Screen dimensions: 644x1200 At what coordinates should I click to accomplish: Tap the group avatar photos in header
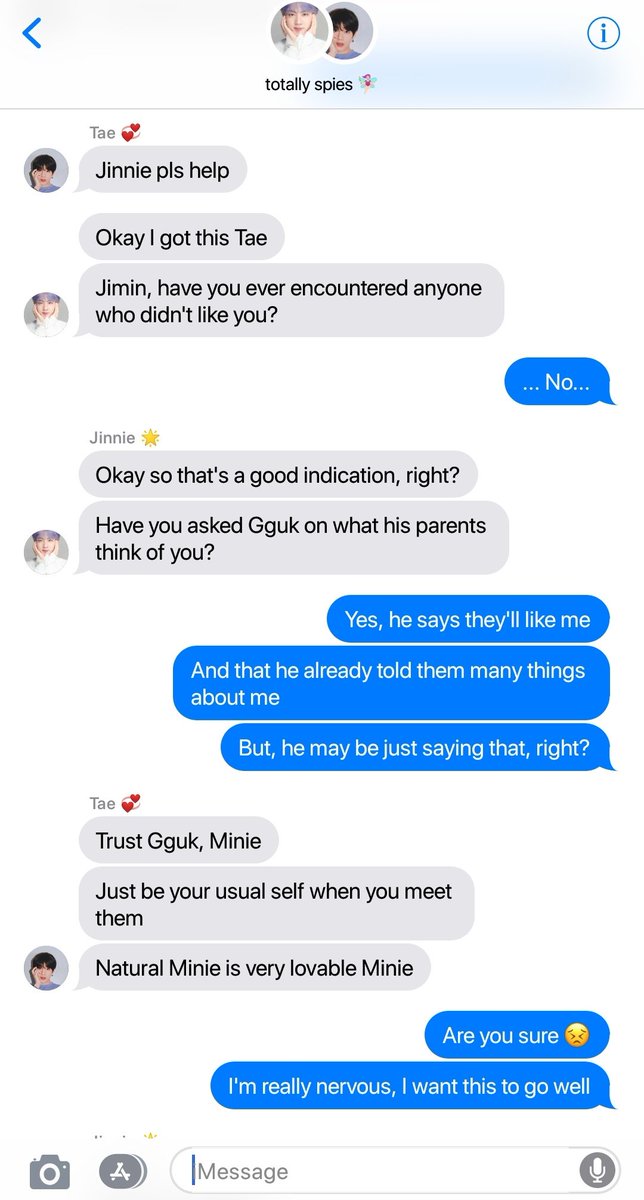(x=322, y=32)
